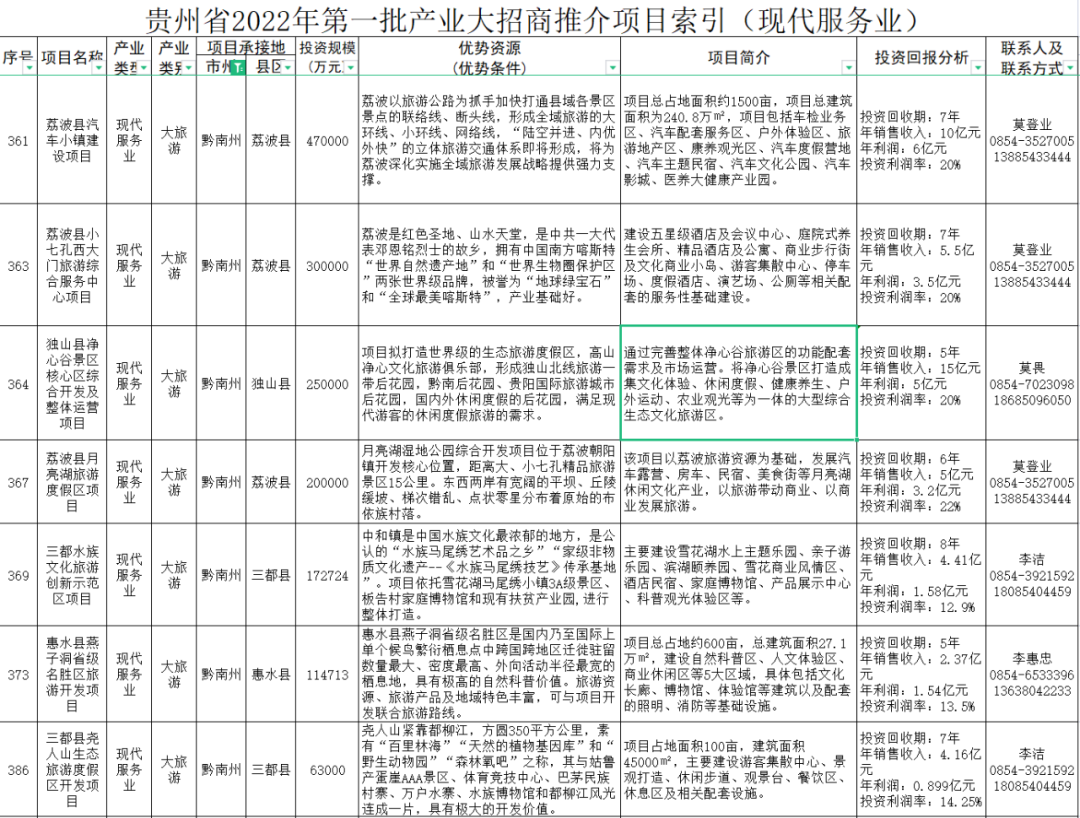
Task: Select the cell with investment 470000
Action: pyautogui.click(x=327, y=141)
